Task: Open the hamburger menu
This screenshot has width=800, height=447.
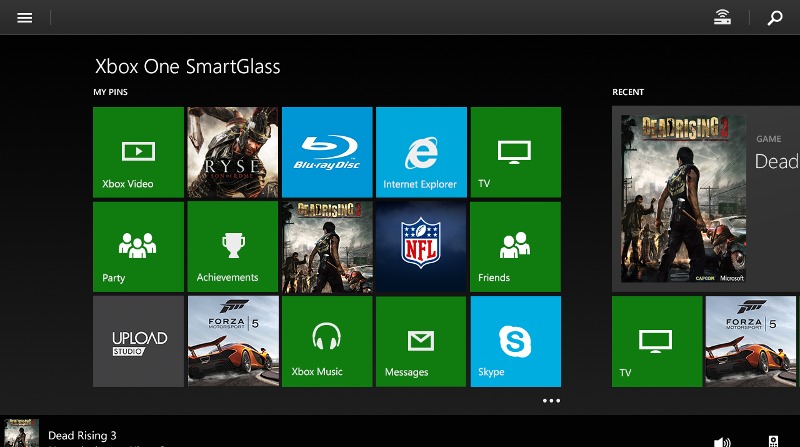Action: (x=24, y=18)
